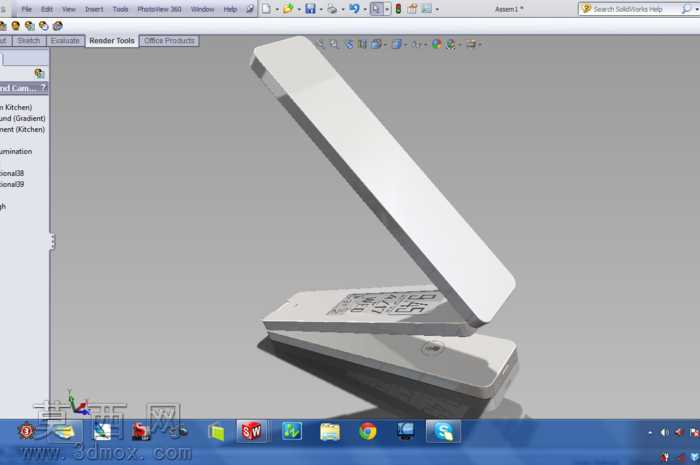Viewport: 700px width, 465px height.
Task: Click in Search SolidWorks Help field
Action: point(636,9)
